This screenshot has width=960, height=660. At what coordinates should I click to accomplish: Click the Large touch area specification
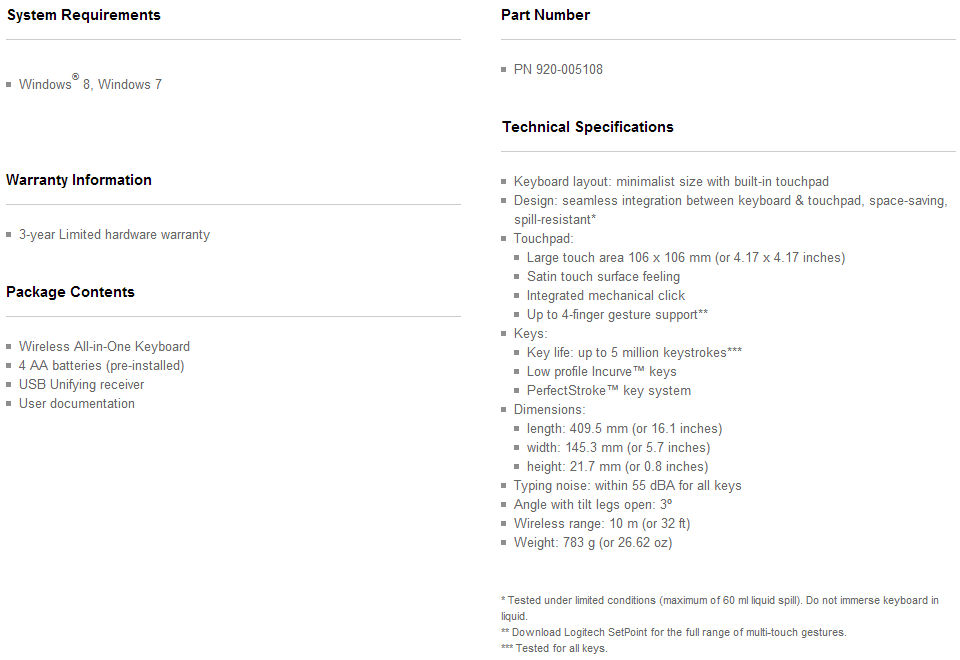[x=685, y=258]
